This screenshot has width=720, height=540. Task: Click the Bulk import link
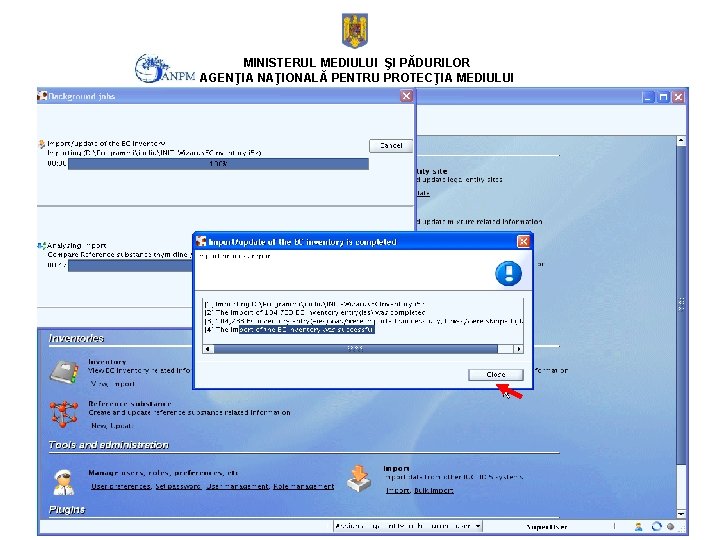(433, 490)
